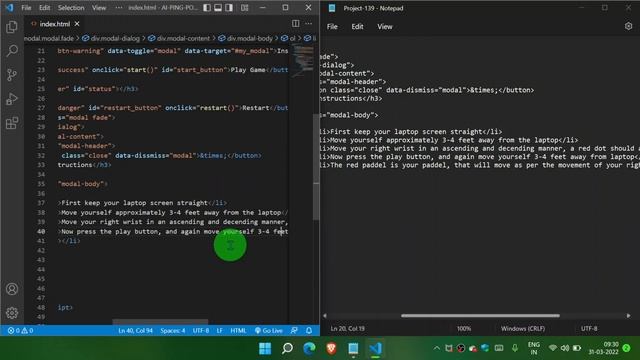The height and width of the screenshot is (360, 640).
Task: Click Notepad horizontal scrollbar thumb
Action: [x=480, y=316]
